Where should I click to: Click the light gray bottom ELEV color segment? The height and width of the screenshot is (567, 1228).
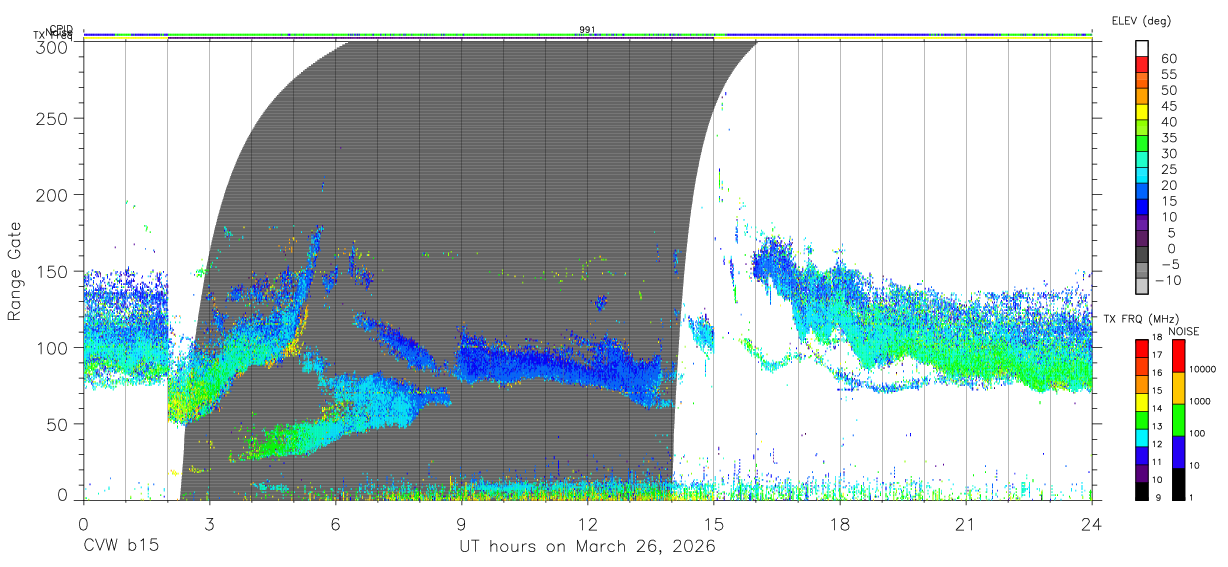pos(1143,286)
